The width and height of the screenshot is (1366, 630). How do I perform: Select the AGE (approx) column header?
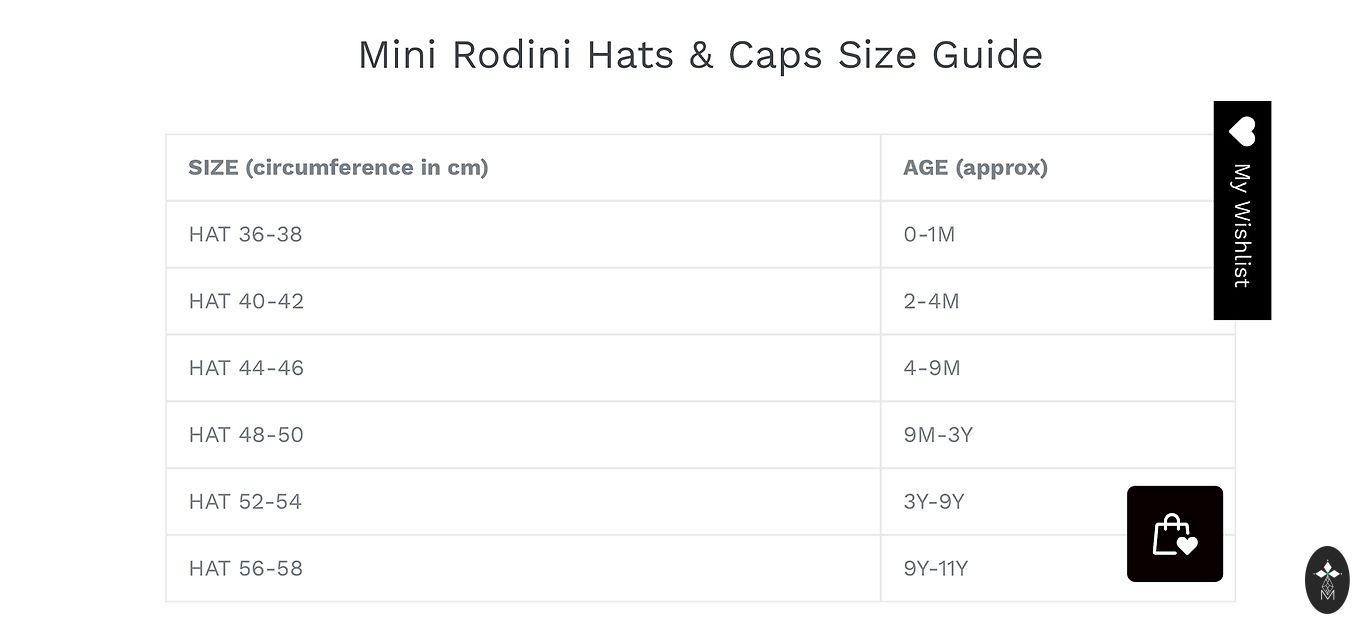[975, 168]
